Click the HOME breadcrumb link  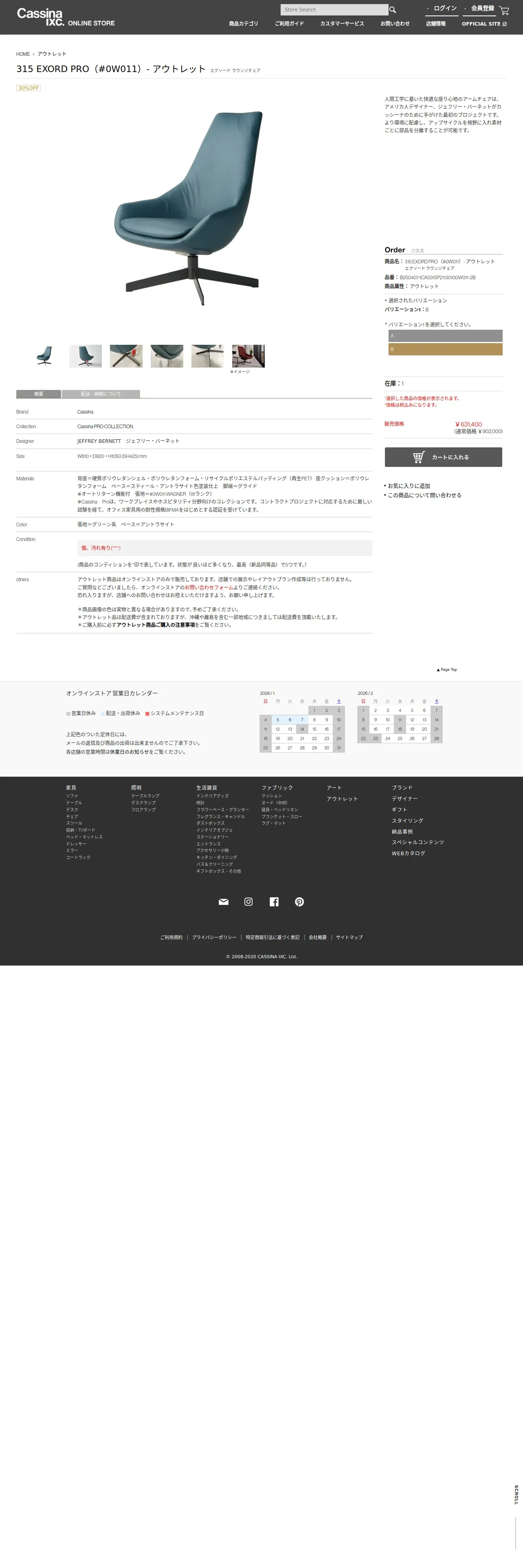tap(23, 54)
